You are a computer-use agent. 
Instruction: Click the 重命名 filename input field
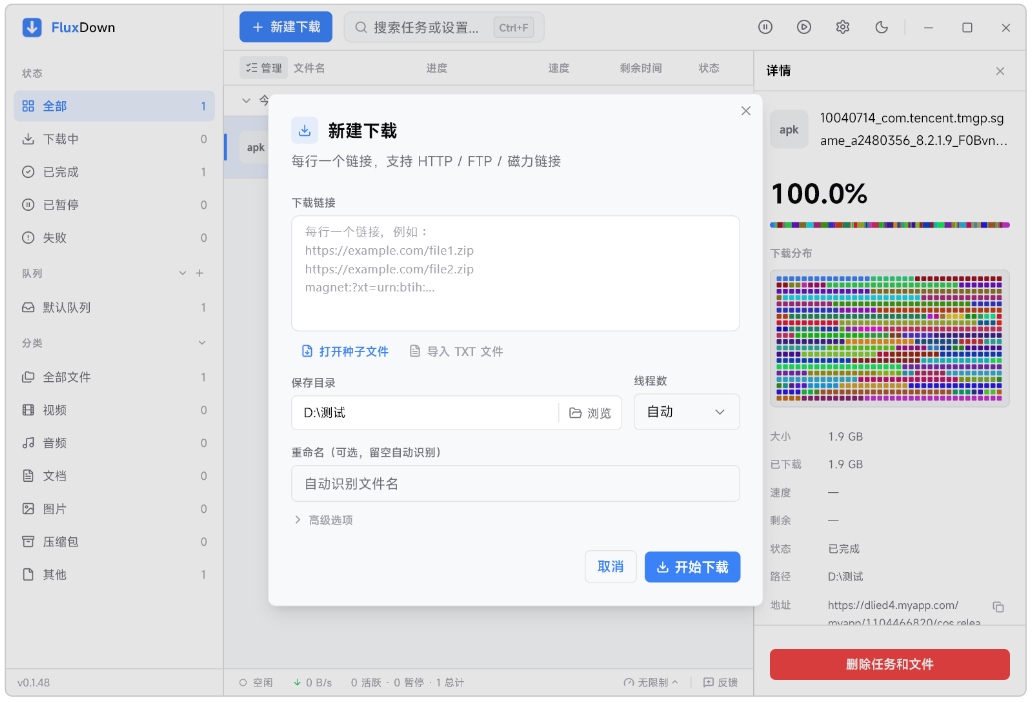point(515,484)
